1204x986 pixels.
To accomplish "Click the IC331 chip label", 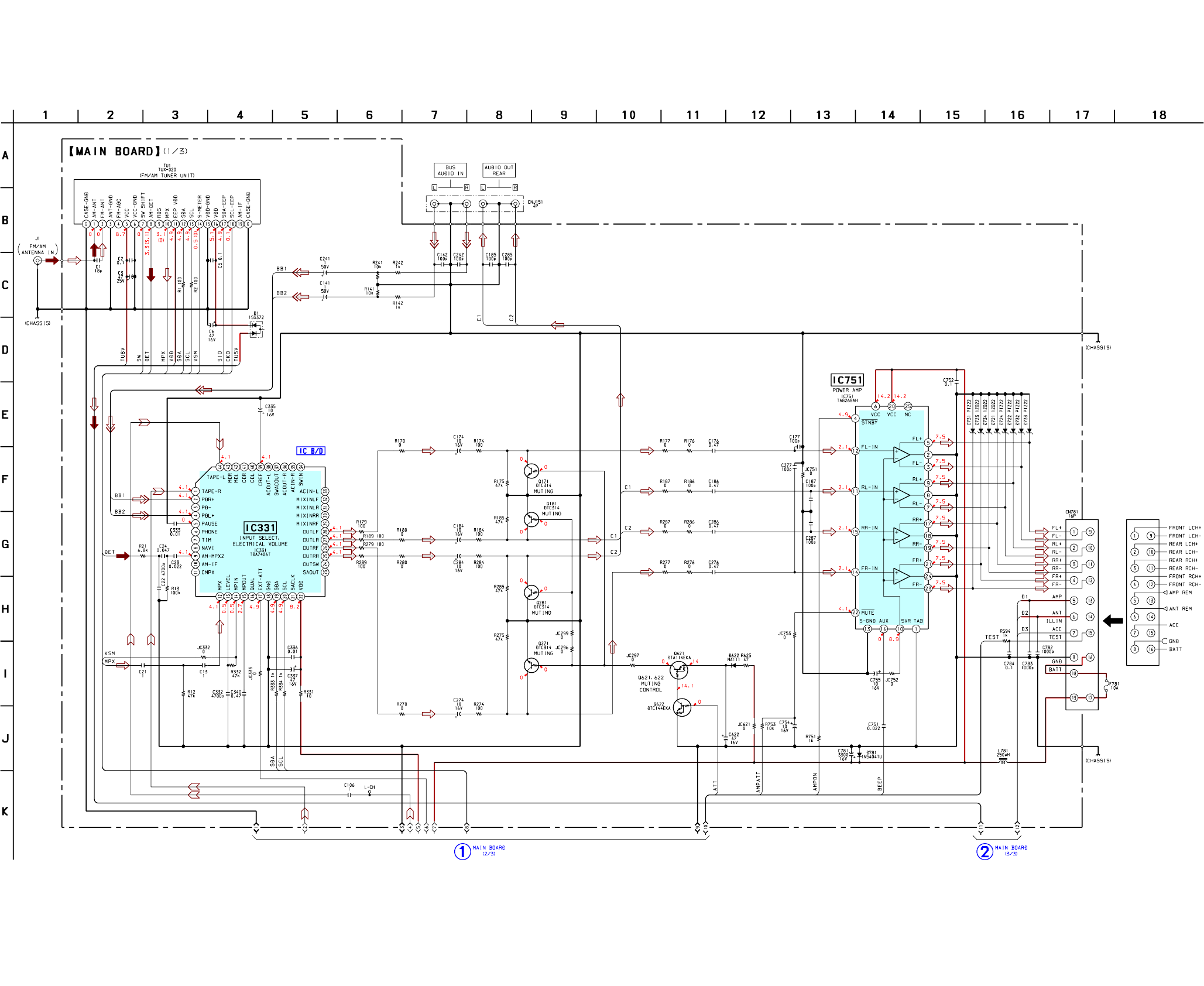I will pyautogui.click(x=260, y=528).
